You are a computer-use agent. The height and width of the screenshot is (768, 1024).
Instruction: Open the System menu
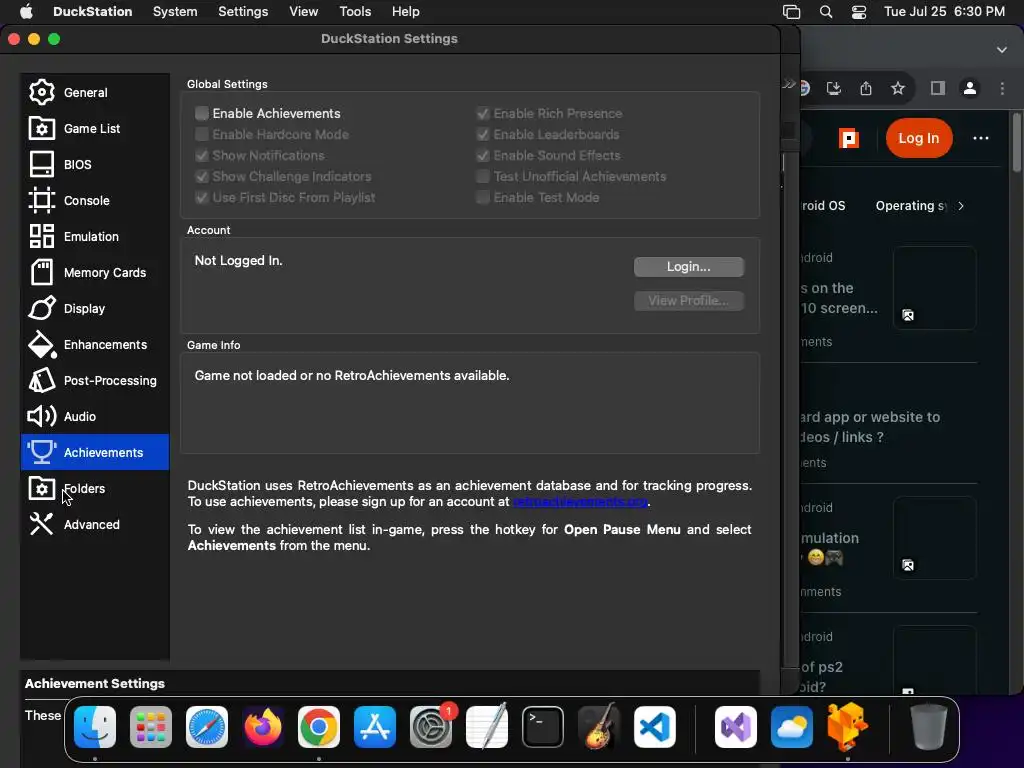click(175, 12)
